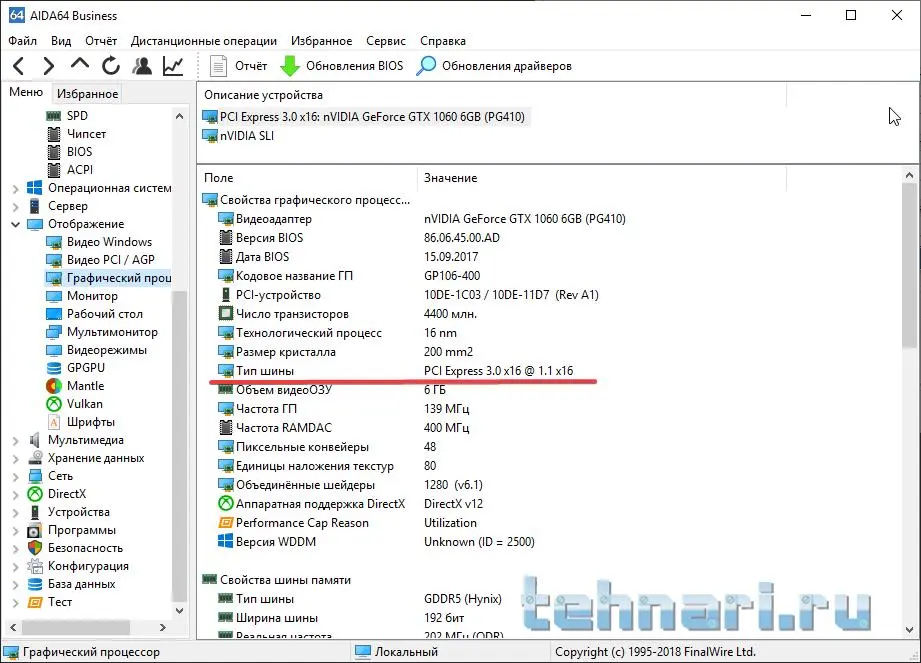This screenshot has height=663, width=921.
Task: Click the DirectX Xbox-style icon
Action: pos(35,494)
